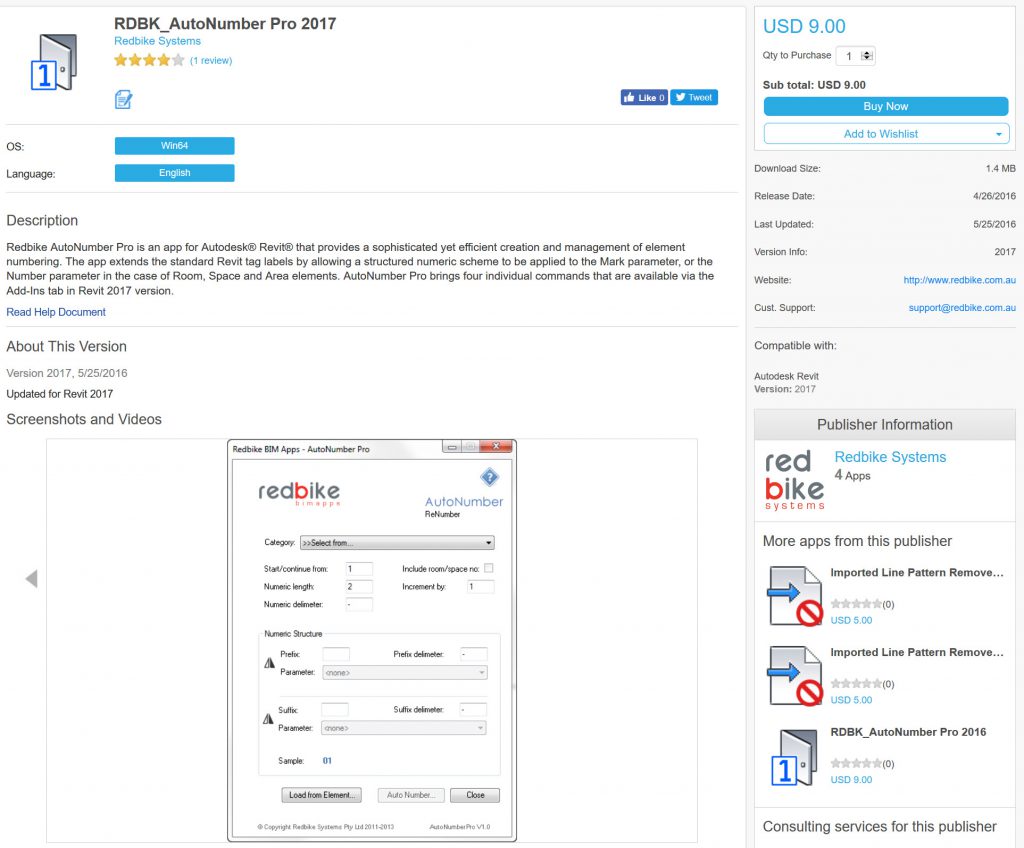
Task: Select the Win64 OS option
Action: tap(174, 146)
